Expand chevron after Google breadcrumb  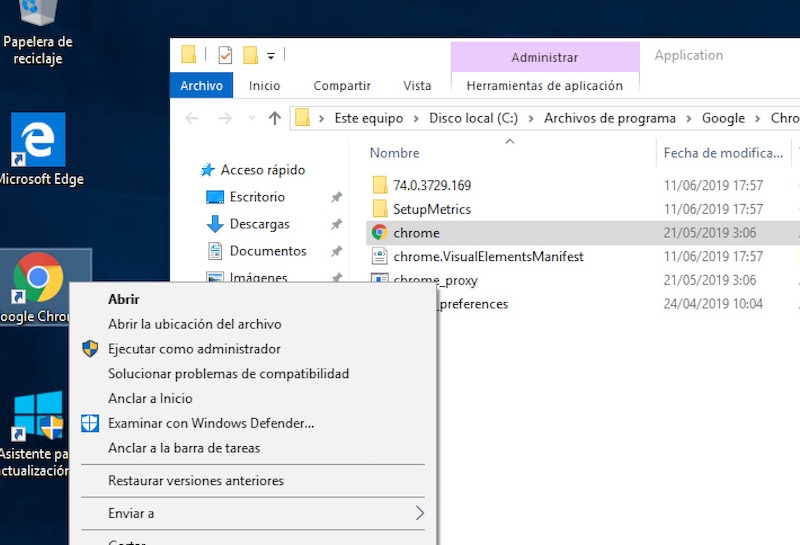[x=758, y=119]
